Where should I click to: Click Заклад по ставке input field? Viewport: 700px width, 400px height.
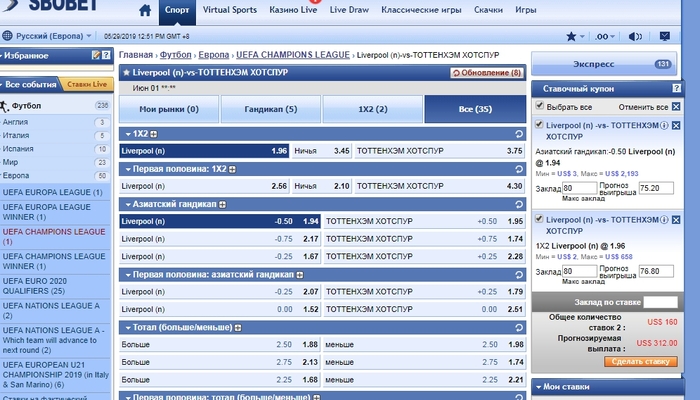[660, 302]
